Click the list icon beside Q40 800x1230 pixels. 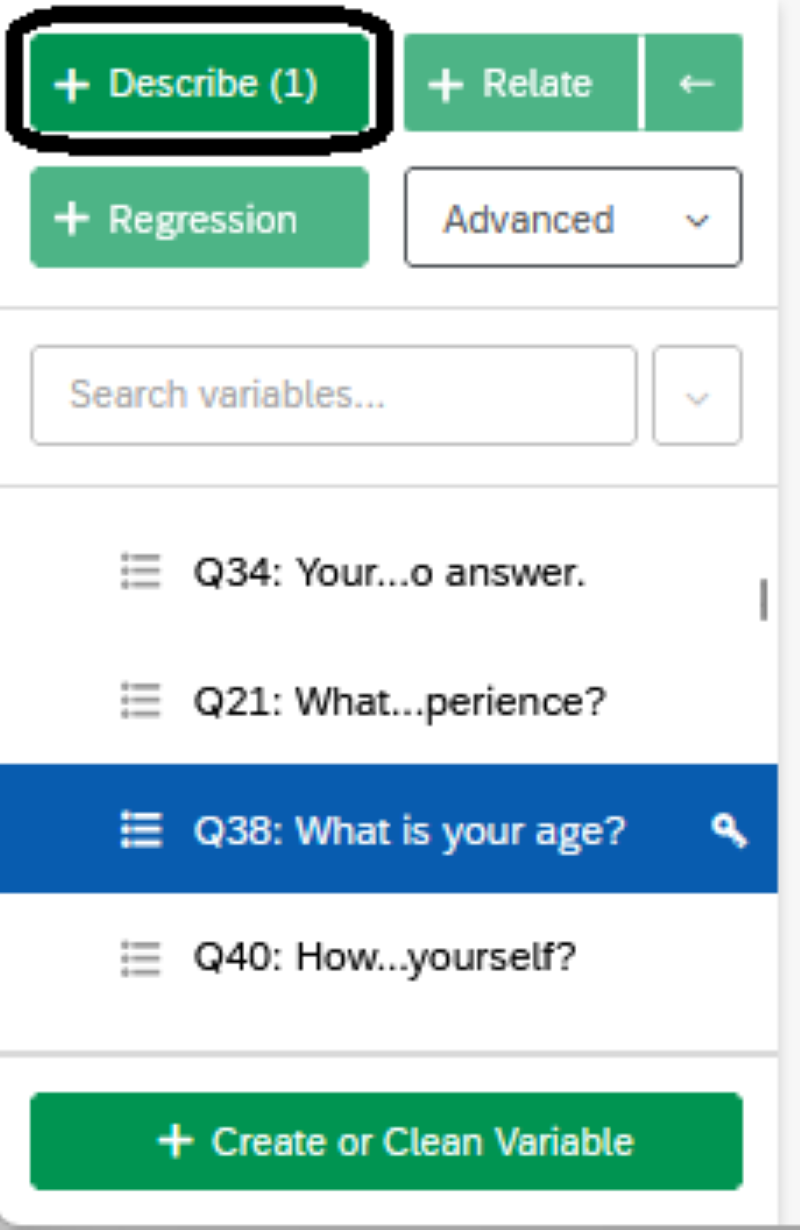click(140, 958)
